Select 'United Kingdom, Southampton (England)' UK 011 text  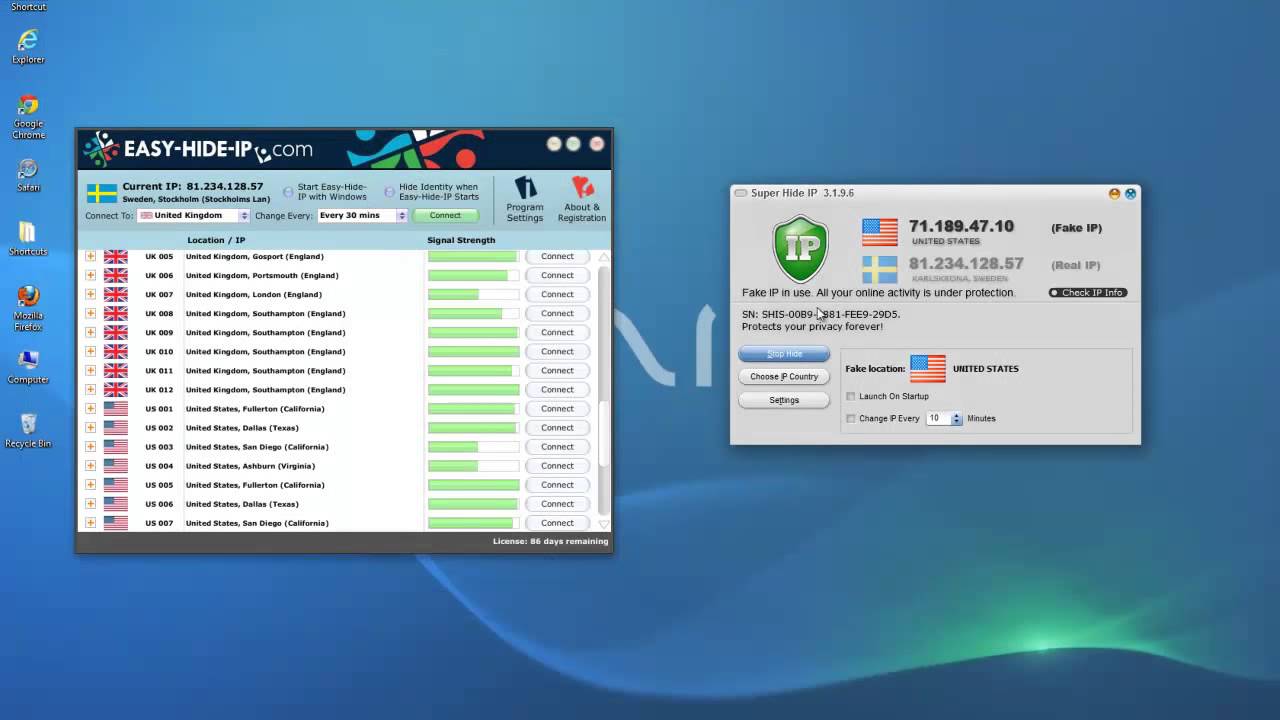(265, 370)
